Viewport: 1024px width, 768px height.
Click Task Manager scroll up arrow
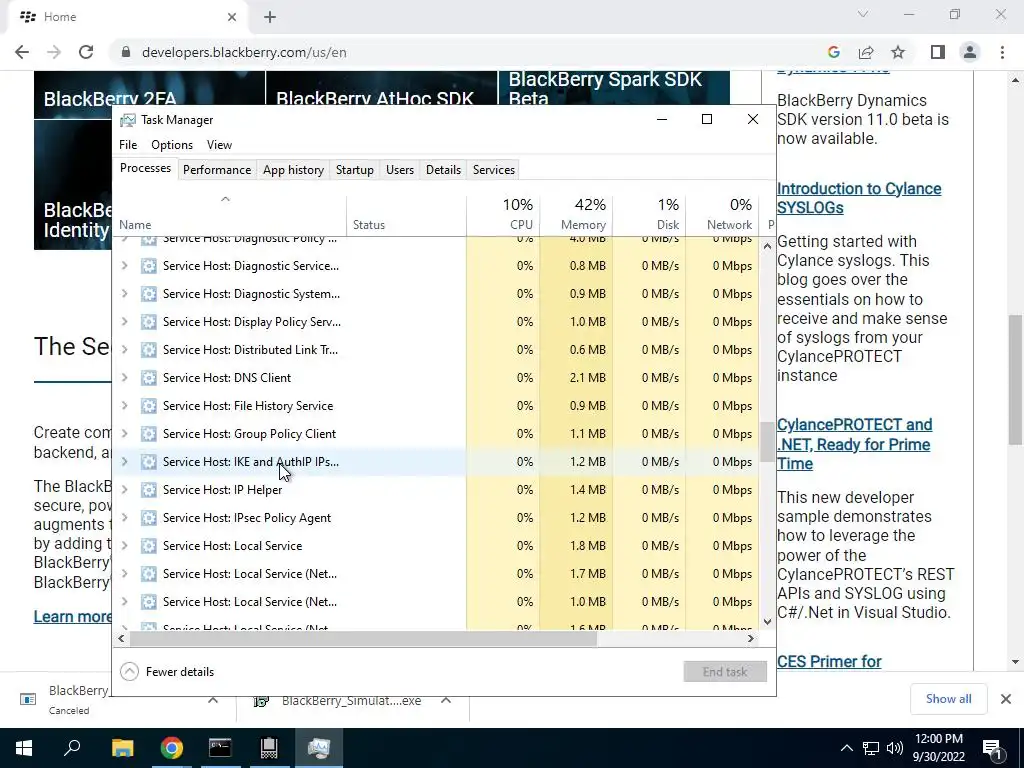pyautogui.click(x=767, y=246)
